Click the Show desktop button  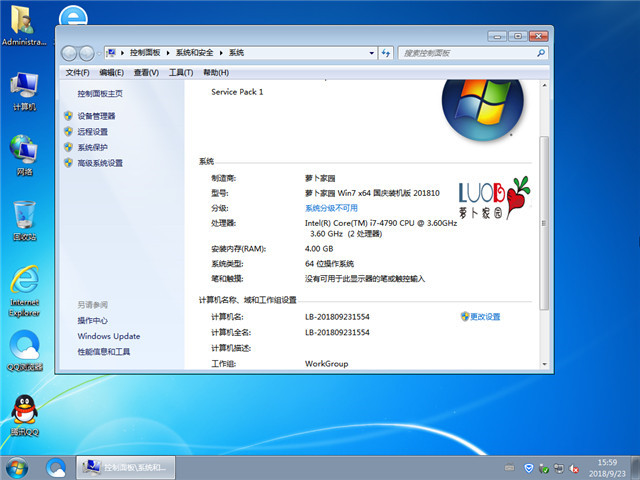pyautogui.click(x=636, y=468)
